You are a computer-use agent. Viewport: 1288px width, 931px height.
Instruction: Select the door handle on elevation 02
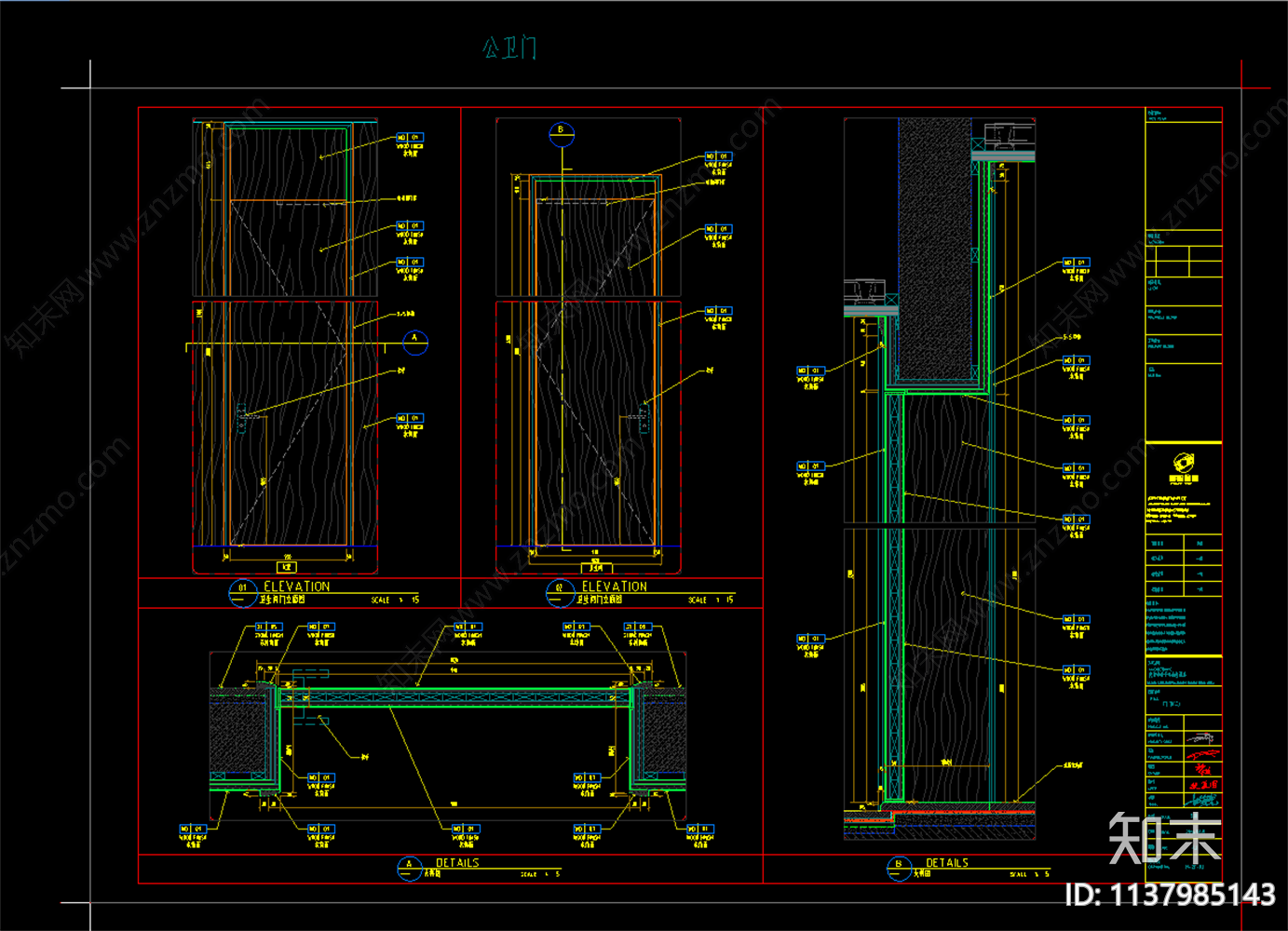pyautogui.click(x=644, y=417)
